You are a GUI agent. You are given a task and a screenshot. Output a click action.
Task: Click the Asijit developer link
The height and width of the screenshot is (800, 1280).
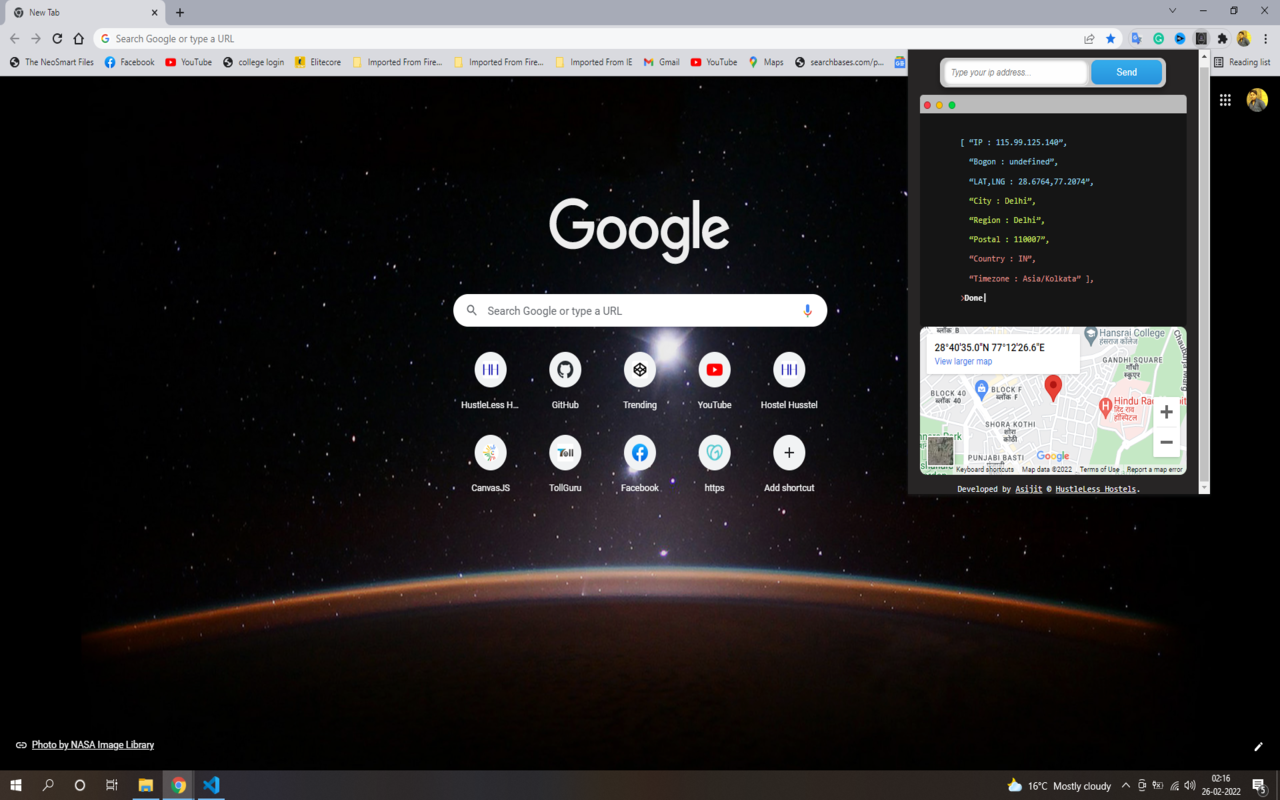[x=1029, y=489]
